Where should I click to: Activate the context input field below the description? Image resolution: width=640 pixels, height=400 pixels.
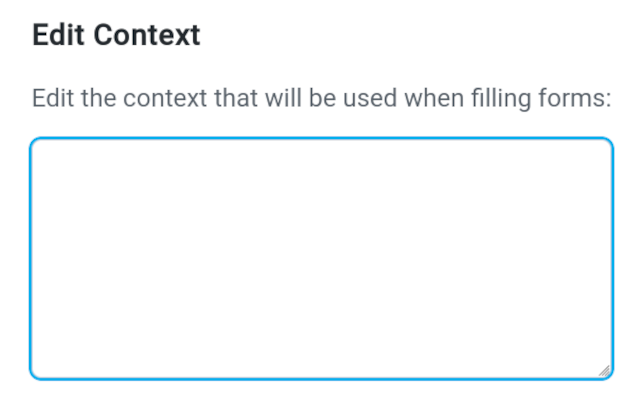(321, 258)
